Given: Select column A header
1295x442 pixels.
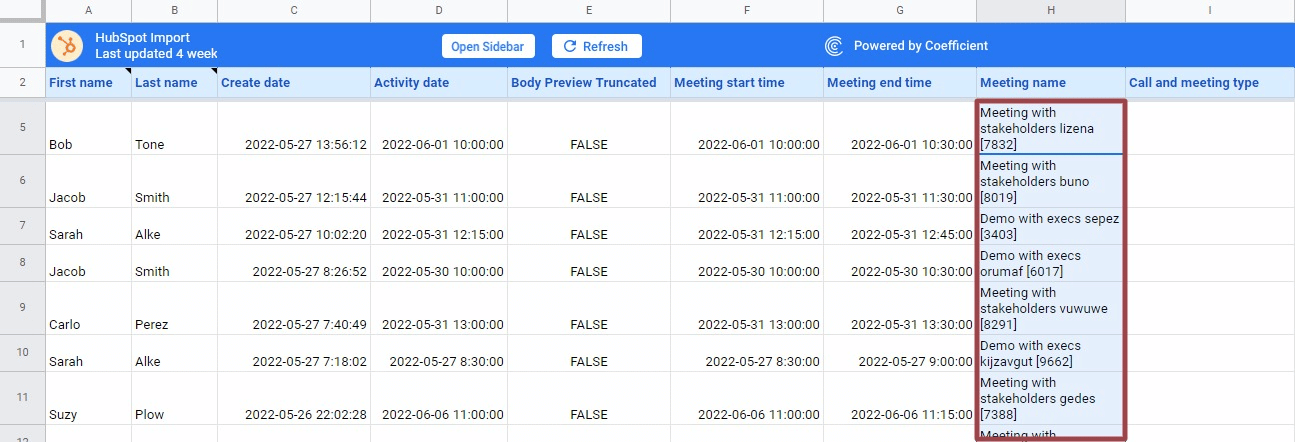Looking at the screenshot, I should click(x=88, y=10).
